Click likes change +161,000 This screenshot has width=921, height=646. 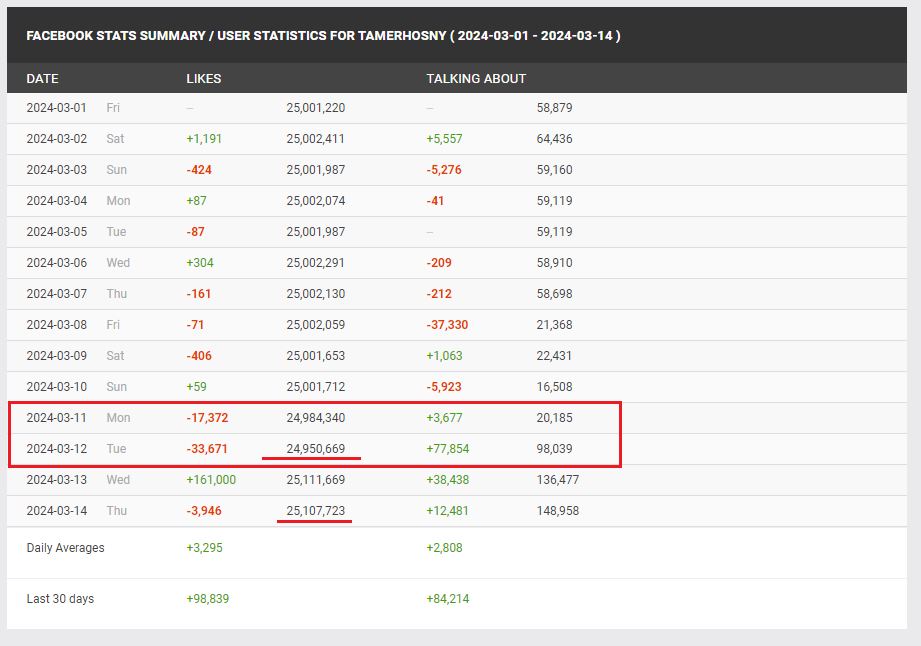[x=211, y=480]
